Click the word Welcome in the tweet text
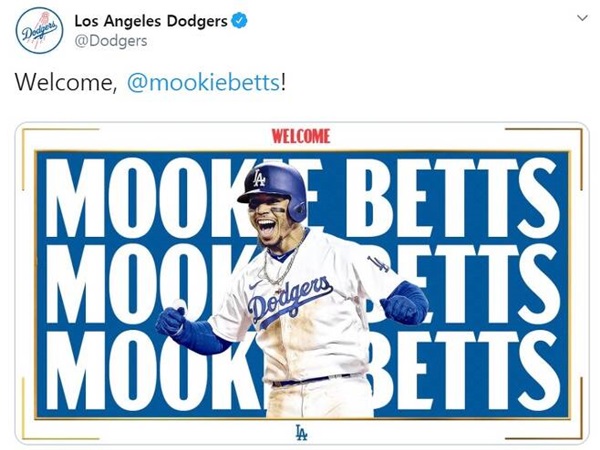 [x=62, y=85]
